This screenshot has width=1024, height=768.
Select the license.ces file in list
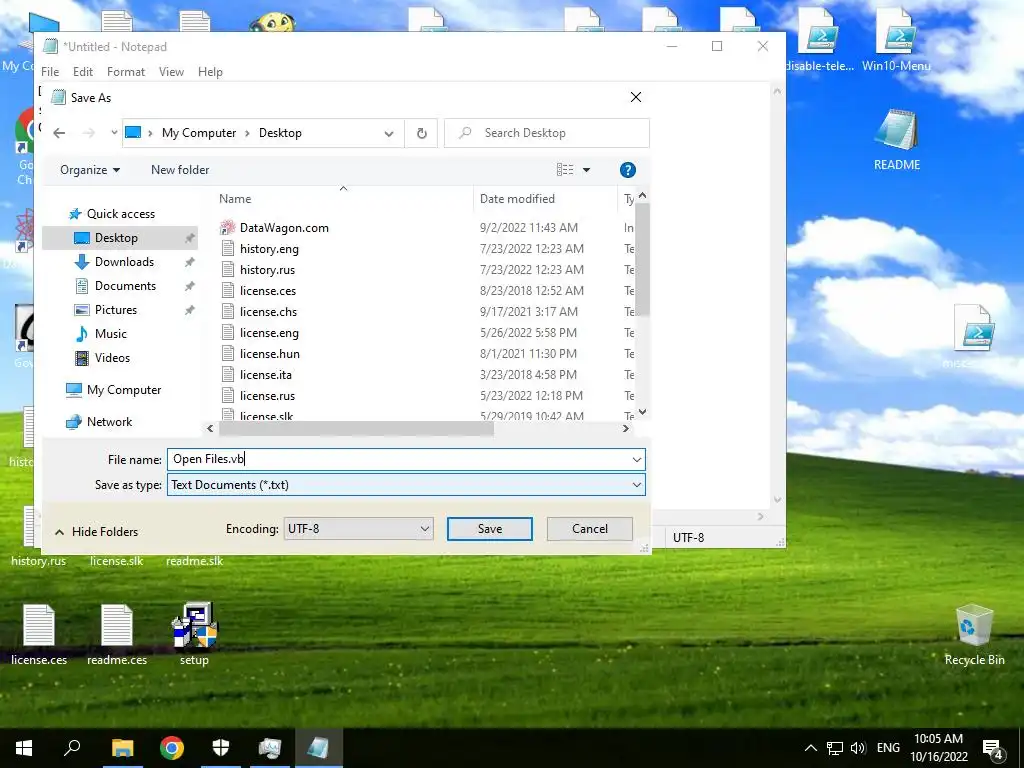tap(268, 291)
